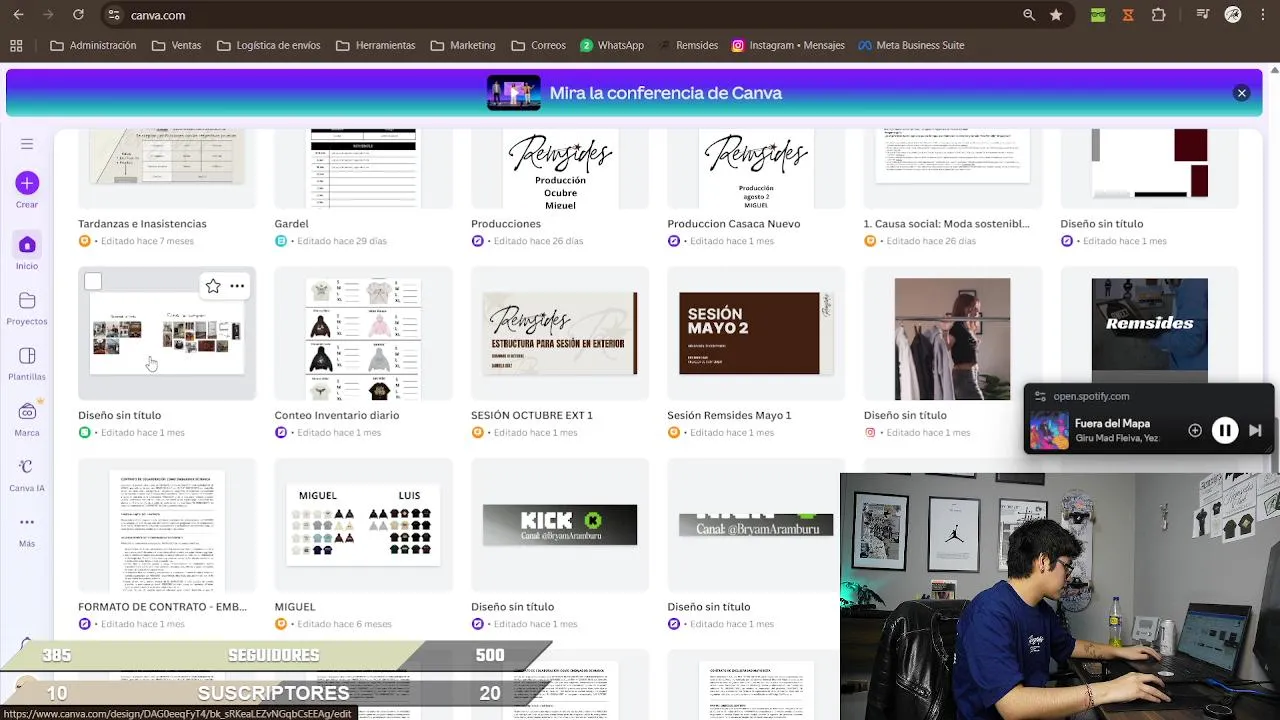
Task: Click the SESIÓN OCTUBRE EXT 1 title
Action: [x=532, y=415]
